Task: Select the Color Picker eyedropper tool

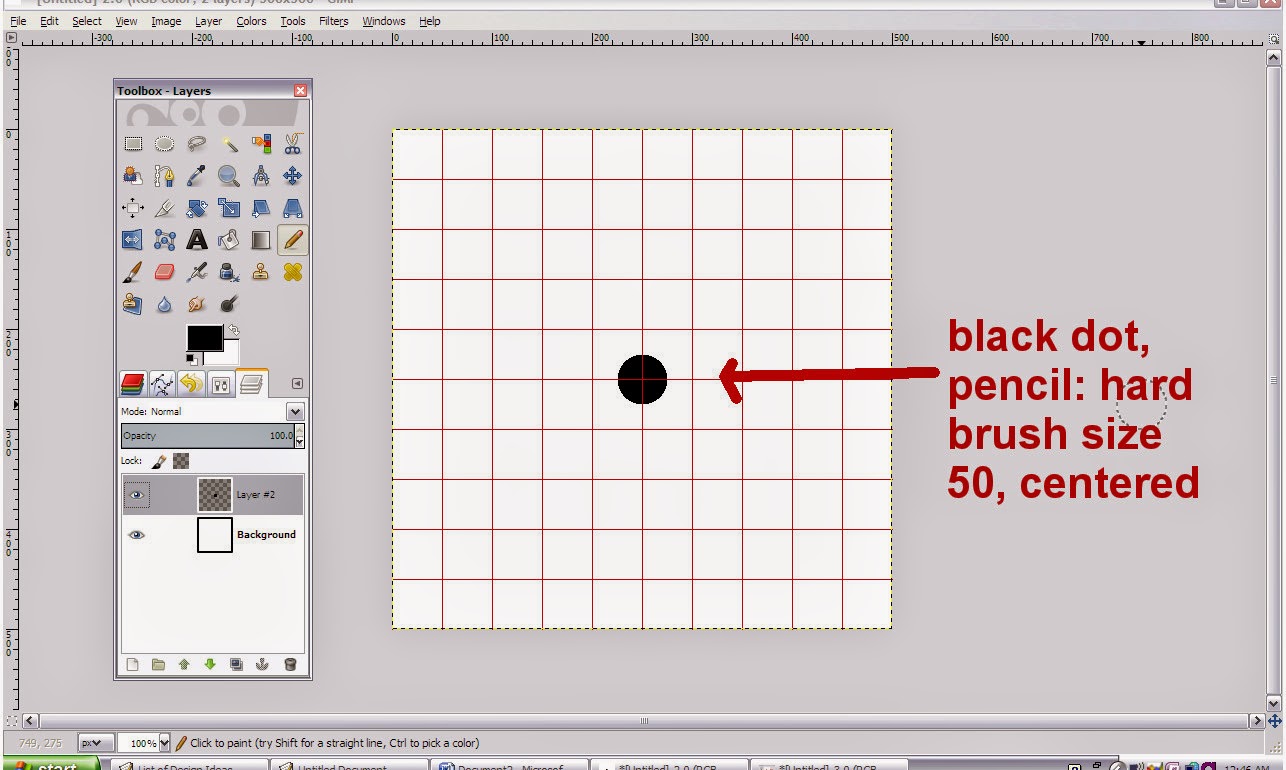Action: (x=197, y=176)
